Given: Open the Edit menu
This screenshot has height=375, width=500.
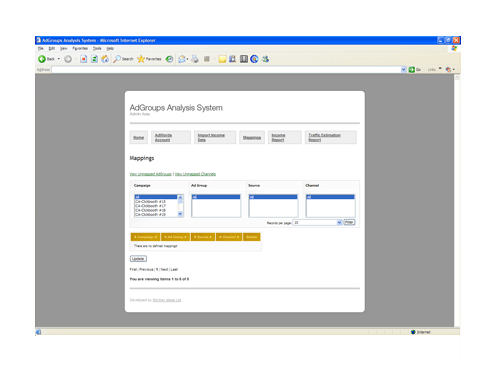Looking at the screenshot, I should click(x=52, y=49).
